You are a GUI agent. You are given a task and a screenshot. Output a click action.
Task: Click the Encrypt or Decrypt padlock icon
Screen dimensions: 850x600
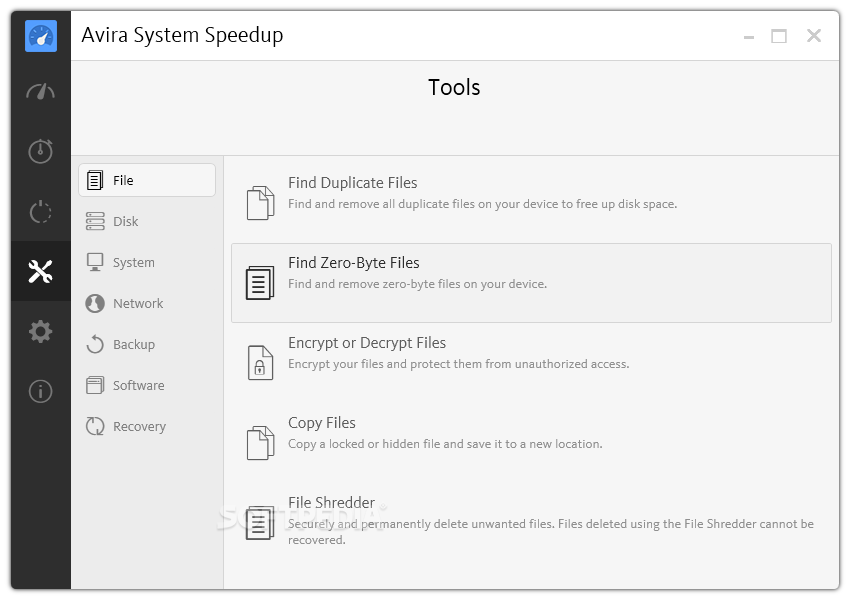click(x=260, y=363)
